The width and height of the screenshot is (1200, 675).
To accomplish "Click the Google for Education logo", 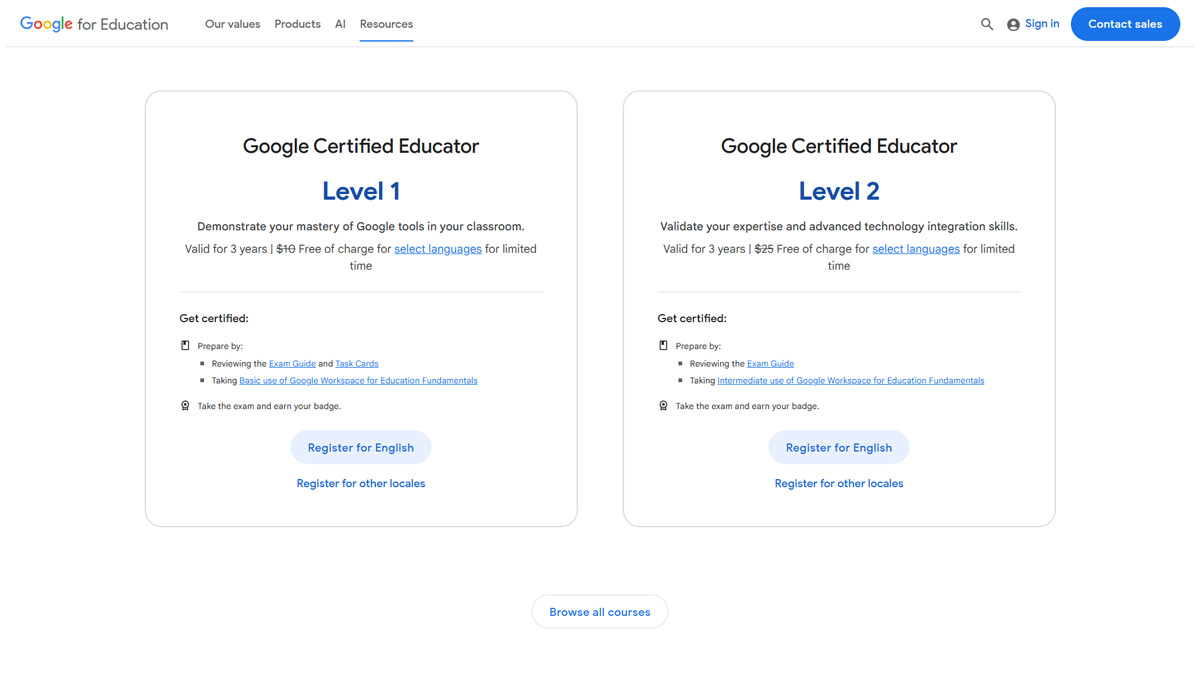I will point(93,23).
